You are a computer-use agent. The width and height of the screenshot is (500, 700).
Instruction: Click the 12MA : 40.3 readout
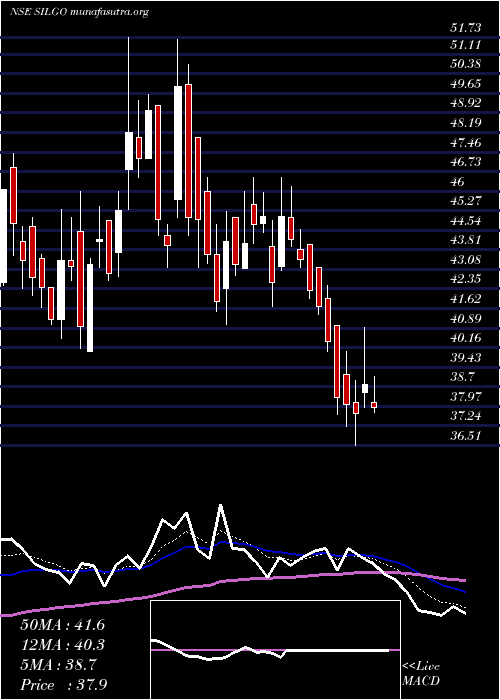tap(62, 645)
